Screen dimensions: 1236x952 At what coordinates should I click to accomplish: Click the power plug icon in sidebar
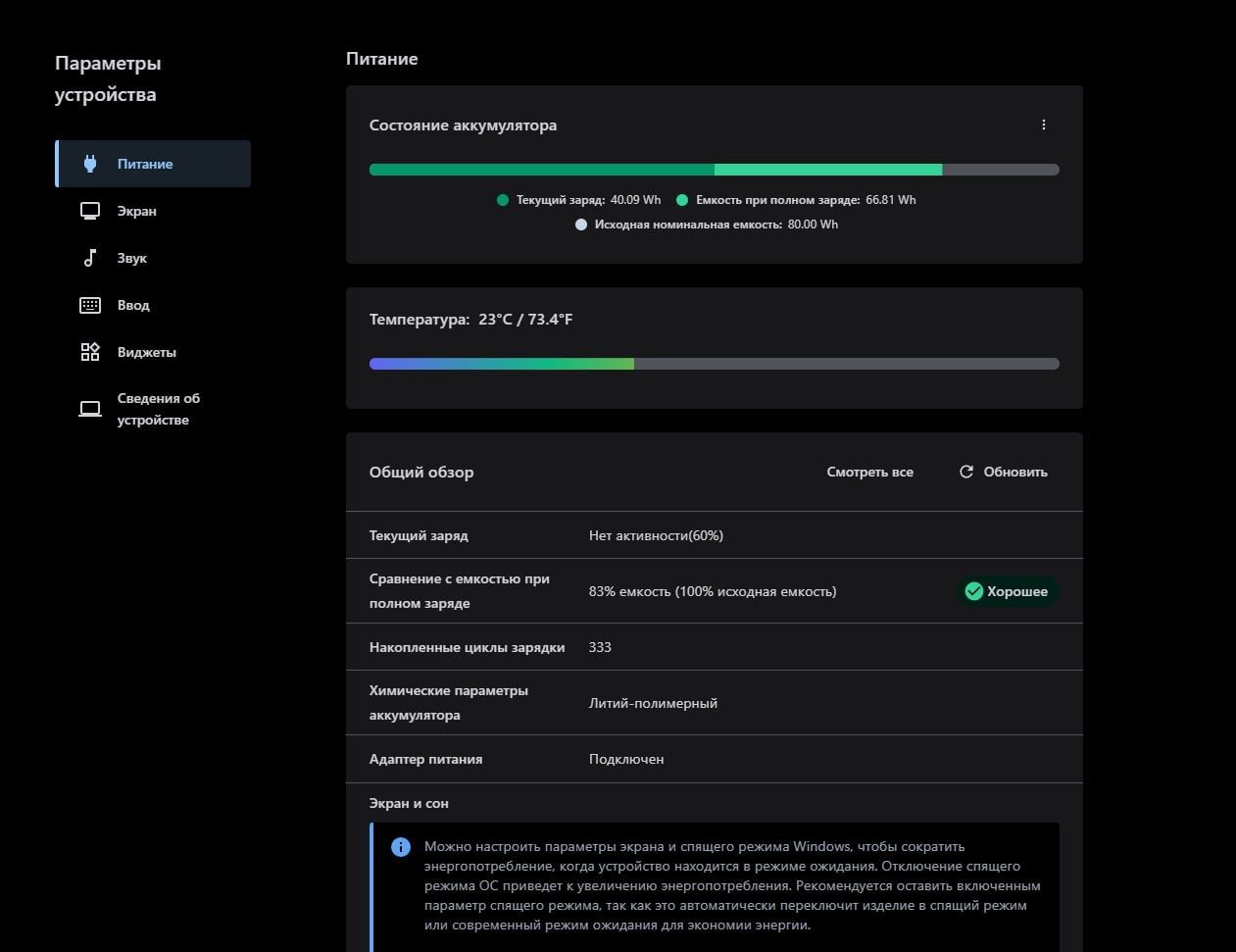tap(90, 164)
